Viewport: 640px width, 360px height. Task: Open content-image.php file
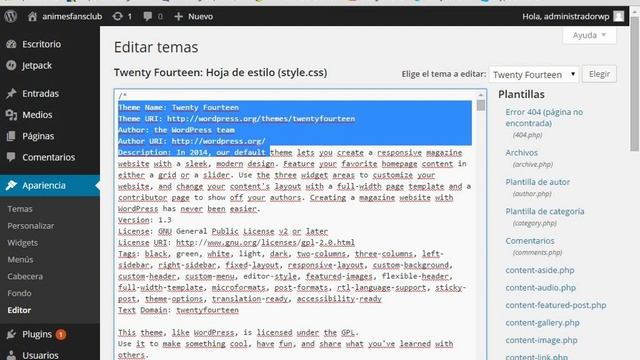click(541, 340)
